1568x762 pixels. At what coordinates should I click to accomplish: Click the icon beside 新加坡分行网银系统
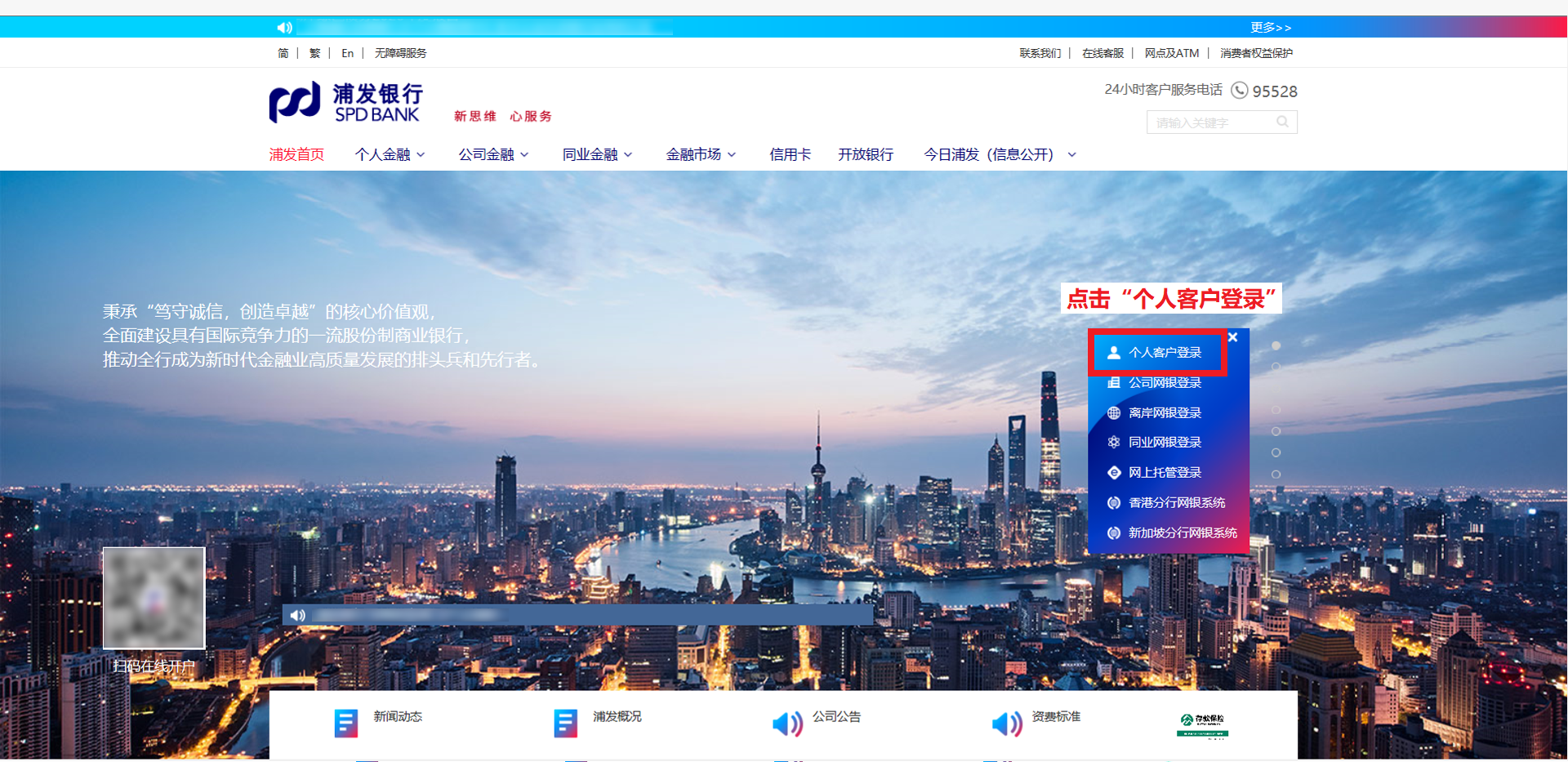click(x=1113, y=533)
